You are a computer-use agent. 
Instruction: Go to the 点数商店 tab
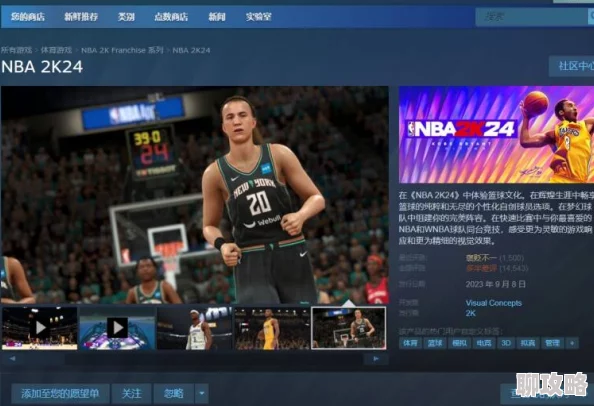click(x=171, y=17)
